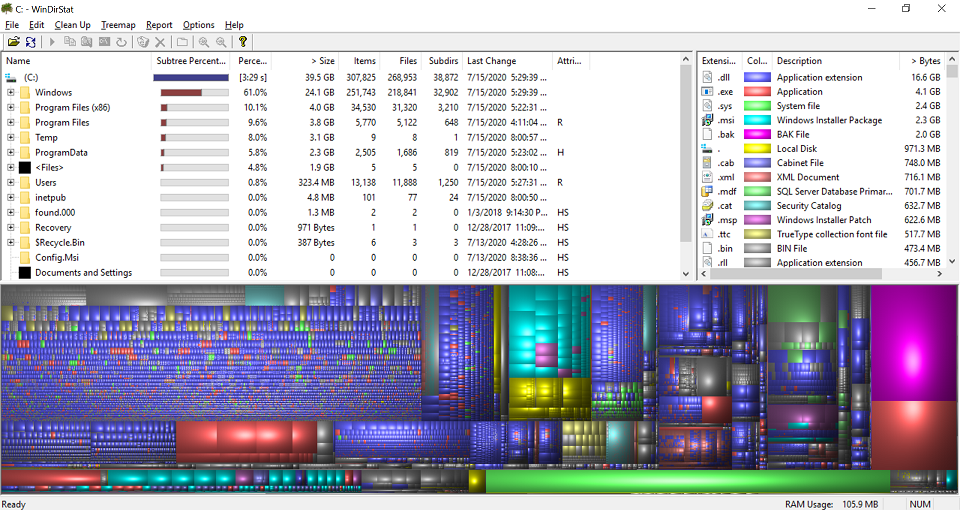
Task: Click the Select Parent folder icon
Action: tap(182, 42)
